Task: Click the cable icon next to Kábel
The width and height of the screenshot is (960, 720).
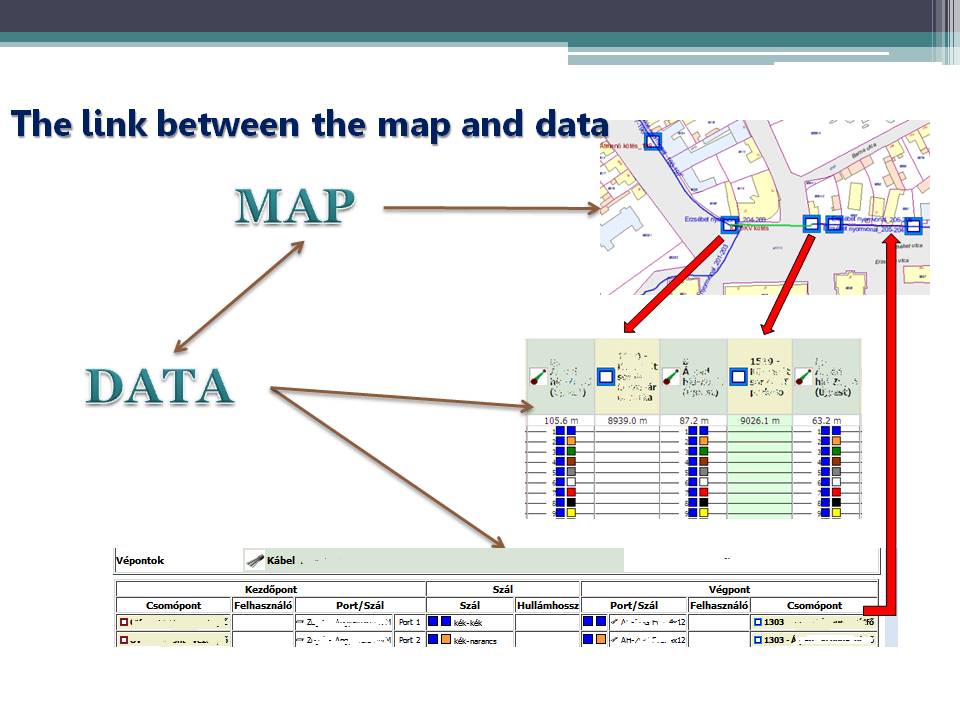Action: [255, 560]
